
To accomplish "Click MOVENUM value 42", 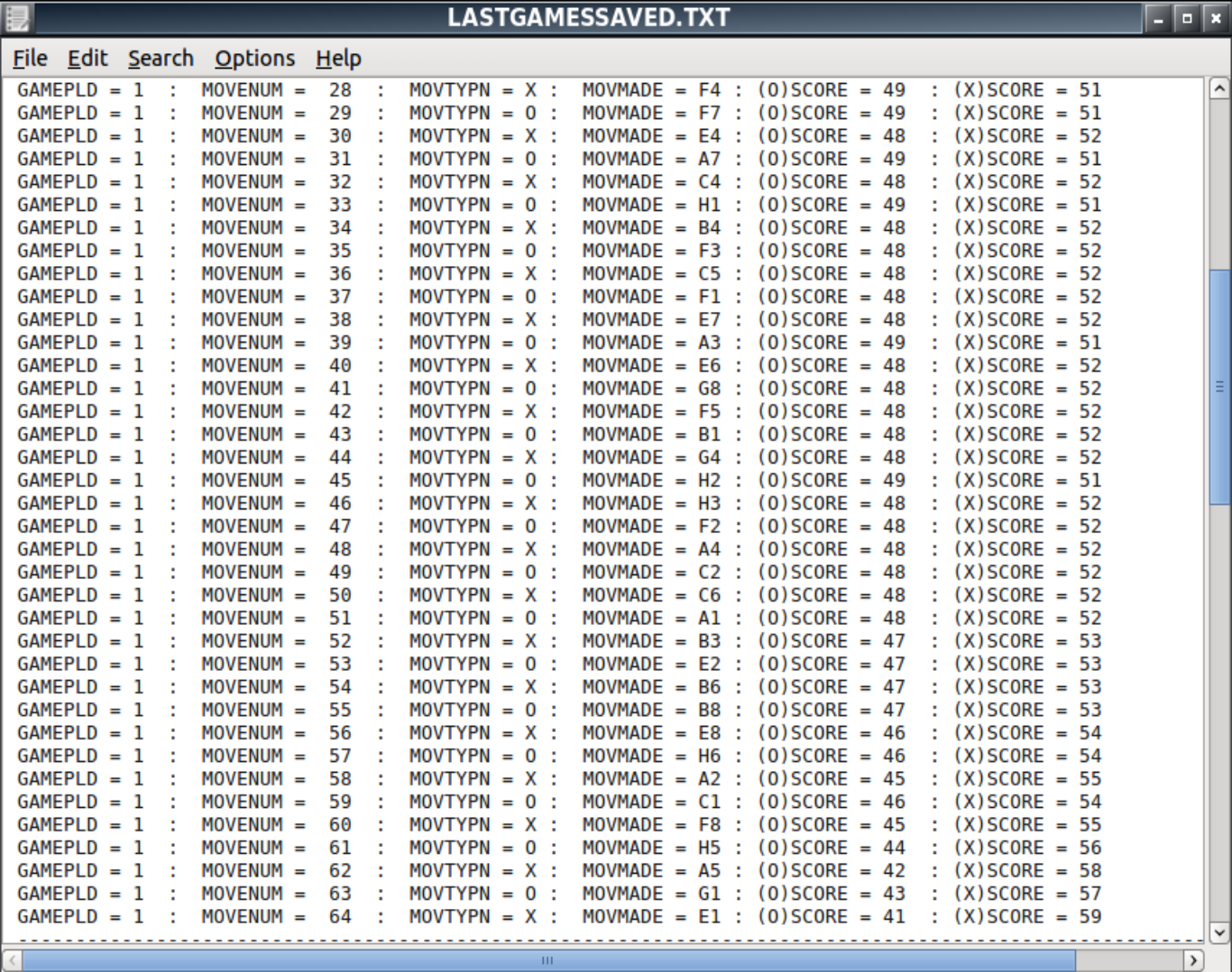I will click(340, 412).
